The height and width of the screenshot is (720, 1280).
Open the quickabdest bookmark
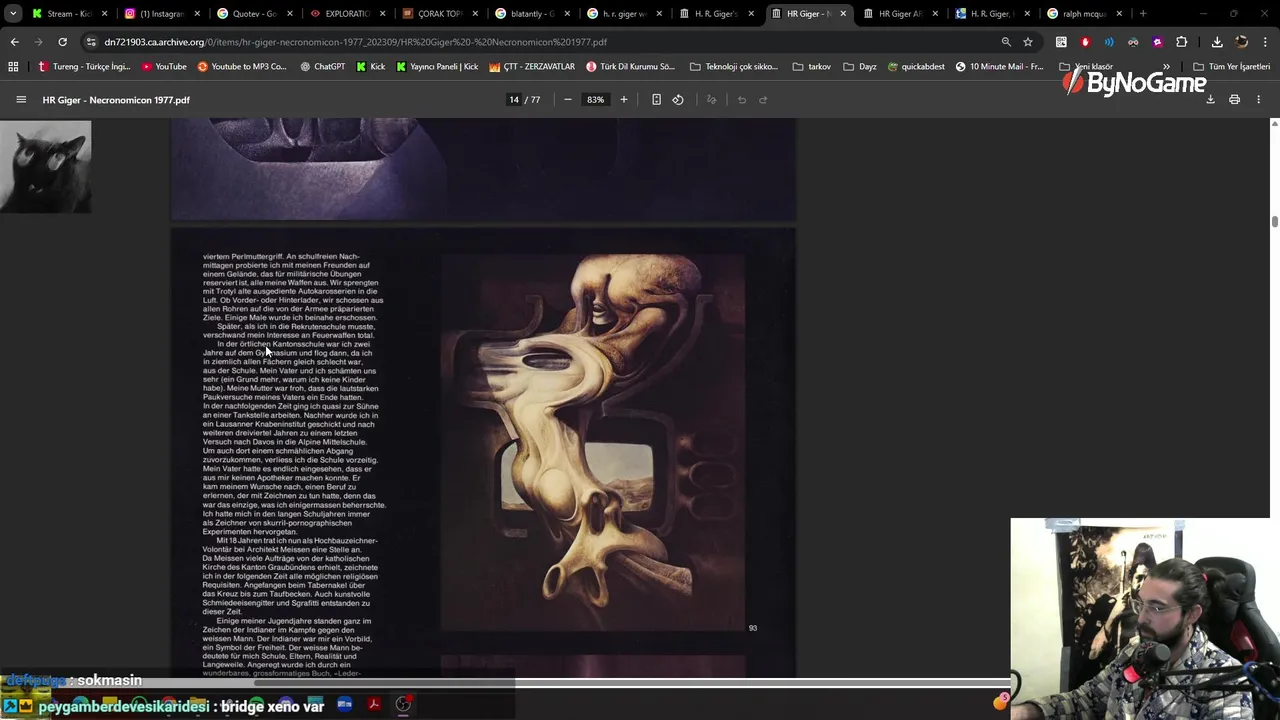tap(916, 67)
